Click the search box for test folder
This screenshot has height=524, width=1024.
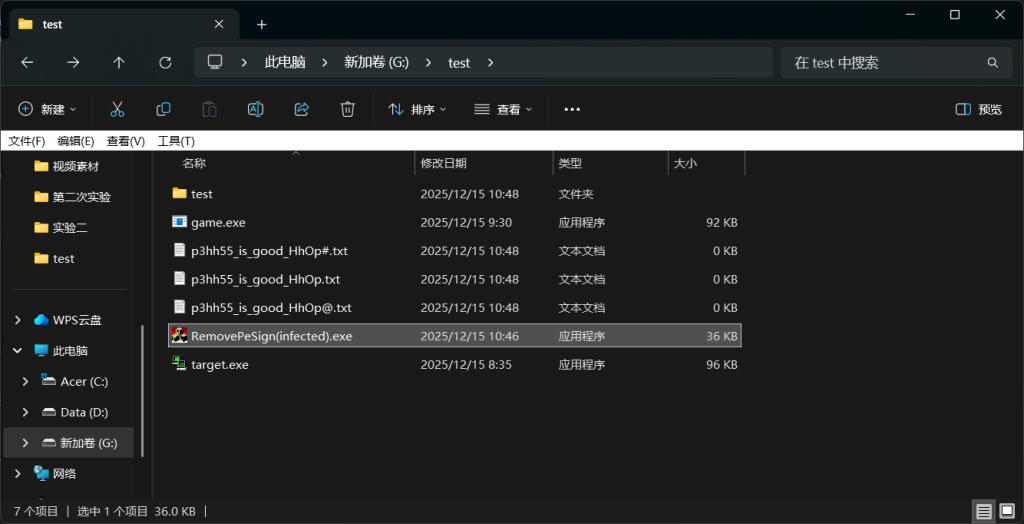[885, 62]
